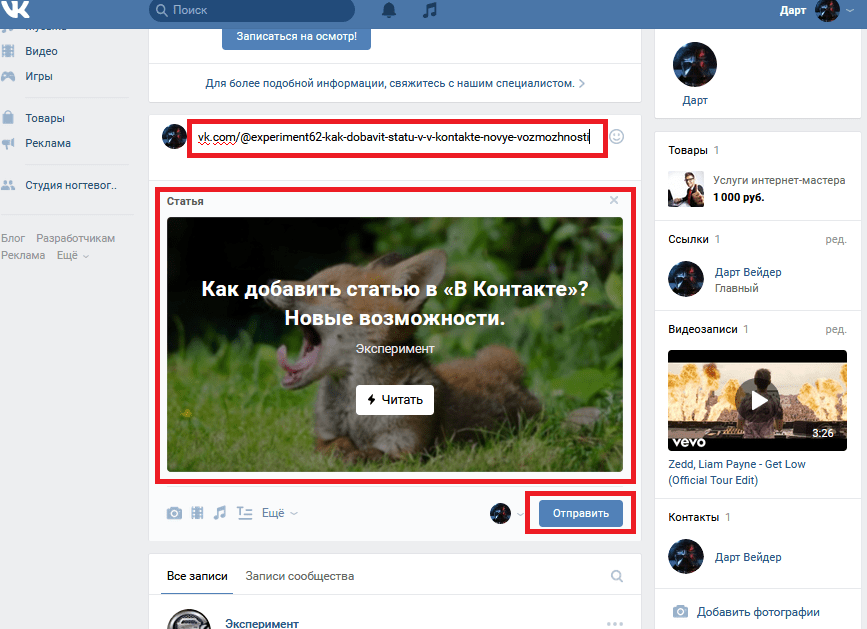This screenshot has width=867, height=629.
Task: Click the Эксперимент post avatar
Action: click(x=189, y=619)
